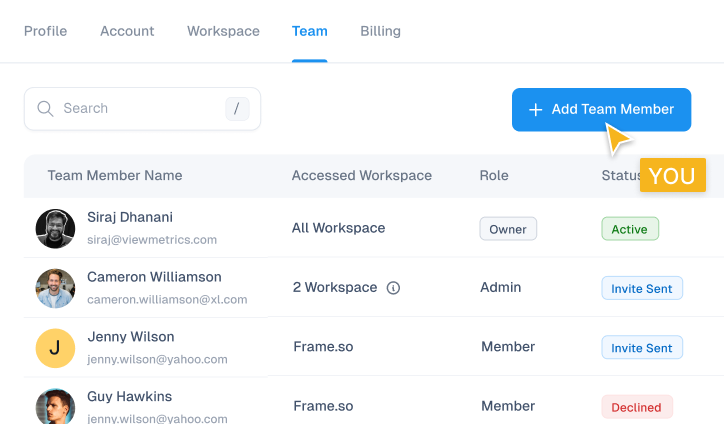Click Jenny Wilson's yellow J avatar
Image resolution: width=724 pixels, height=424 pixels.
pos(55,348)
